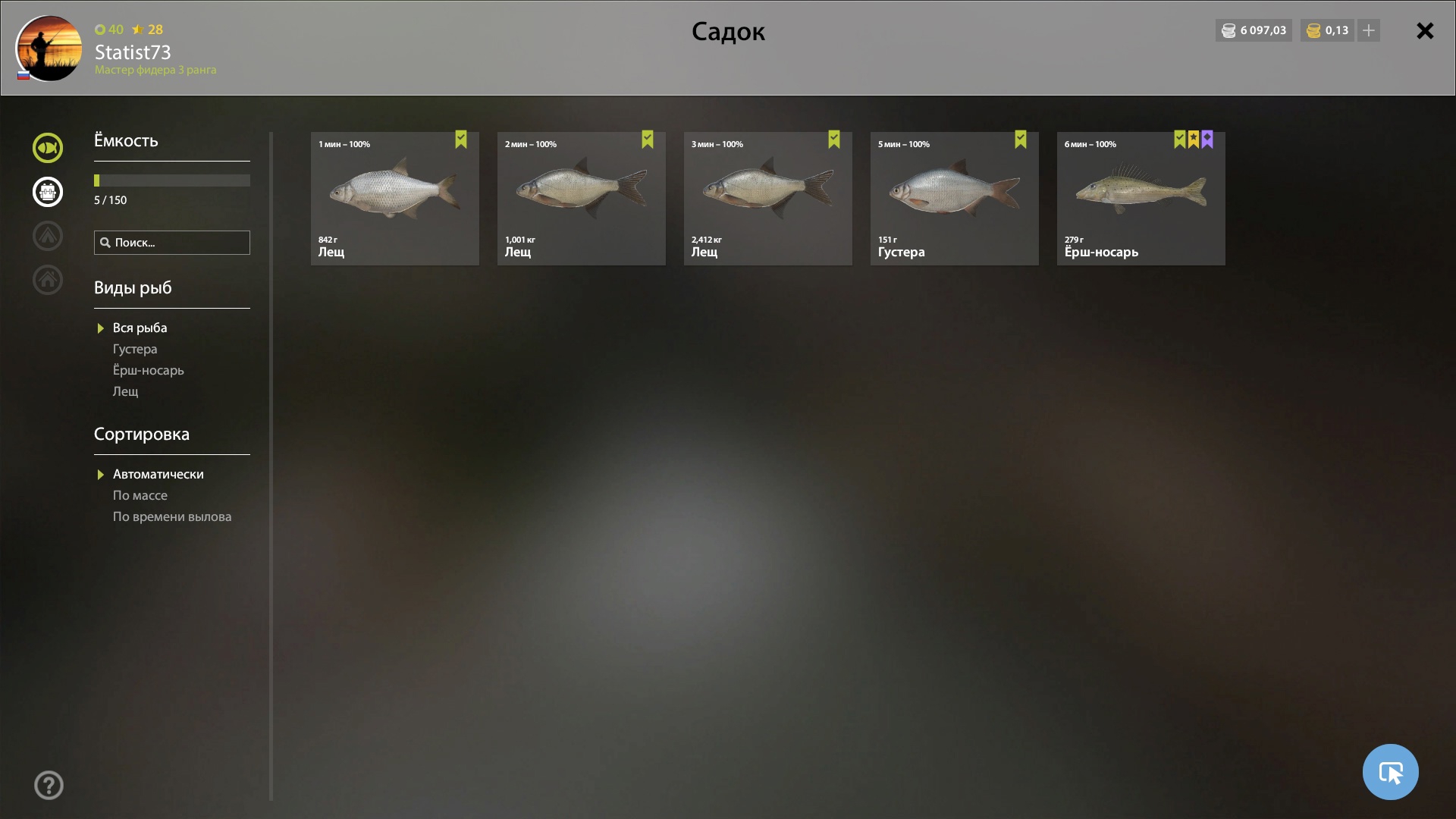Click the Ёмкость capacity progress bar

pyautogui.click(x=172, y=180)
